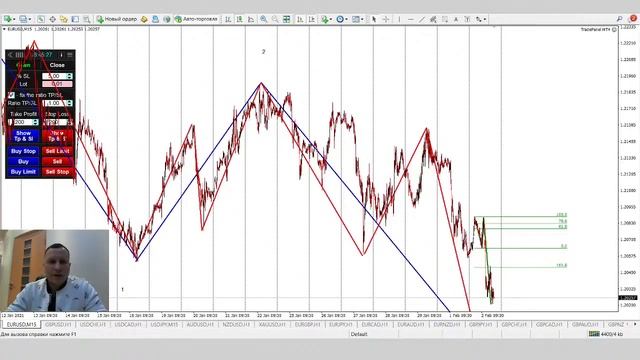Screen dimensions: 640x360
Task: Adjust the Ratio TP/SL stepper
Action: [x=70, y=103]
